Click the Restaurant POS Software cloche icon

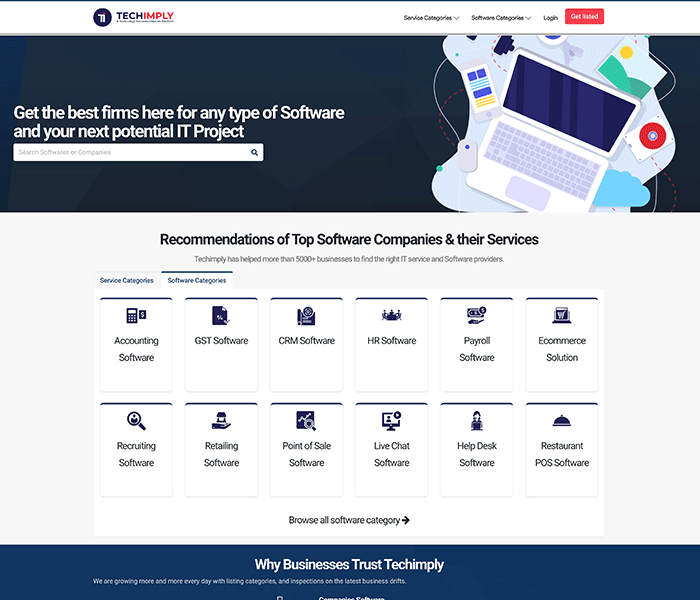tap(562, 421)
